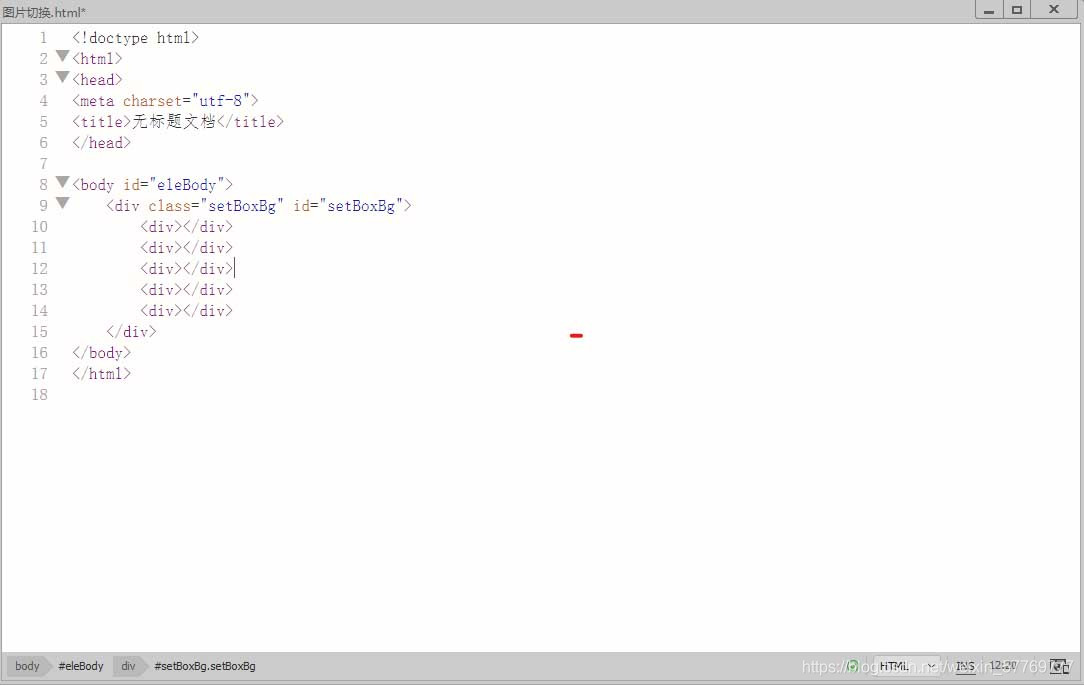Click the closing head tag on line 6
Screen dimensions: 1084x686
coord(101,142)
